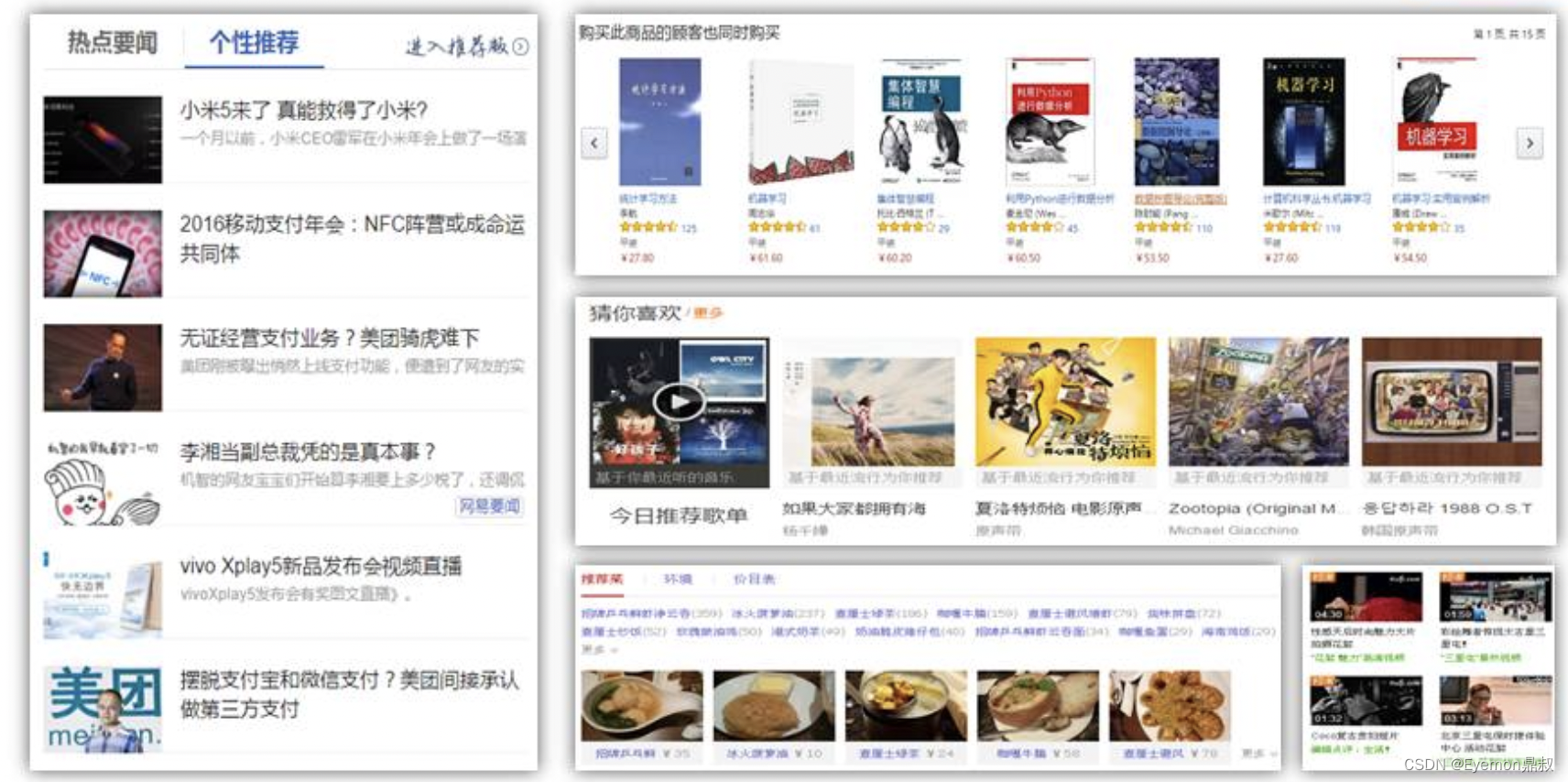Open the 小米5来了 真能救得了小米 headline

click(x=304, y=110)
